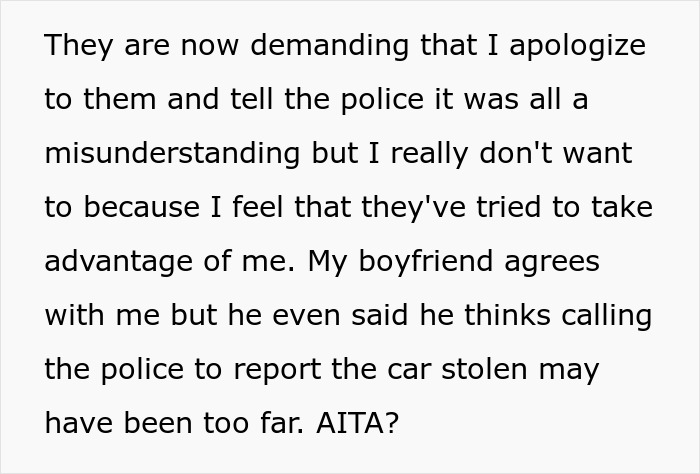Click the word "boyfriend"
This screenshot has width=700, height=474.
point(425,262)
